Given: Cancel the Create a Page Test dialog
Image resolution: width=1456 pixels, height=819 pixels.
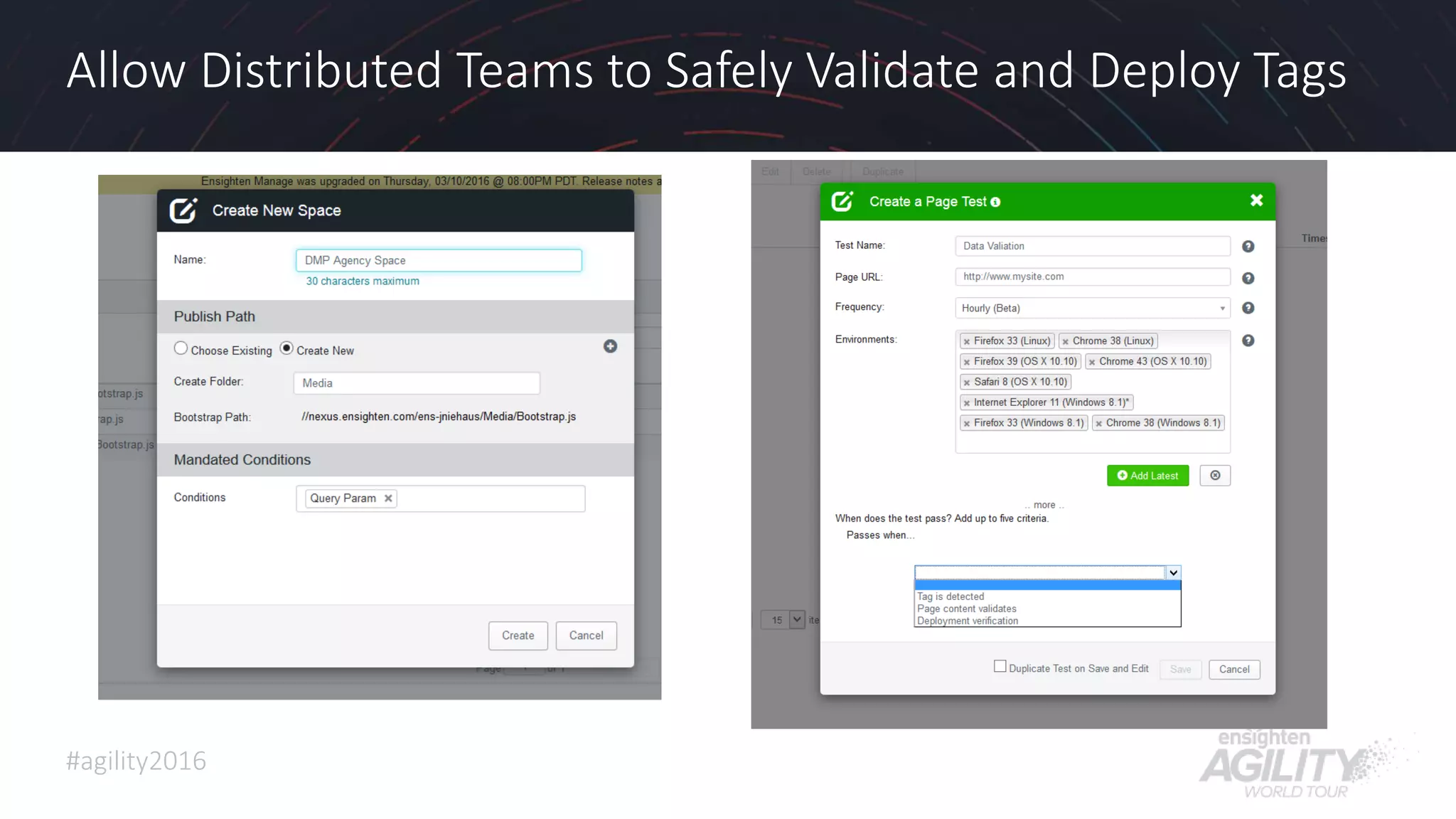Looking at the screenshot, I should point(1234,670).
